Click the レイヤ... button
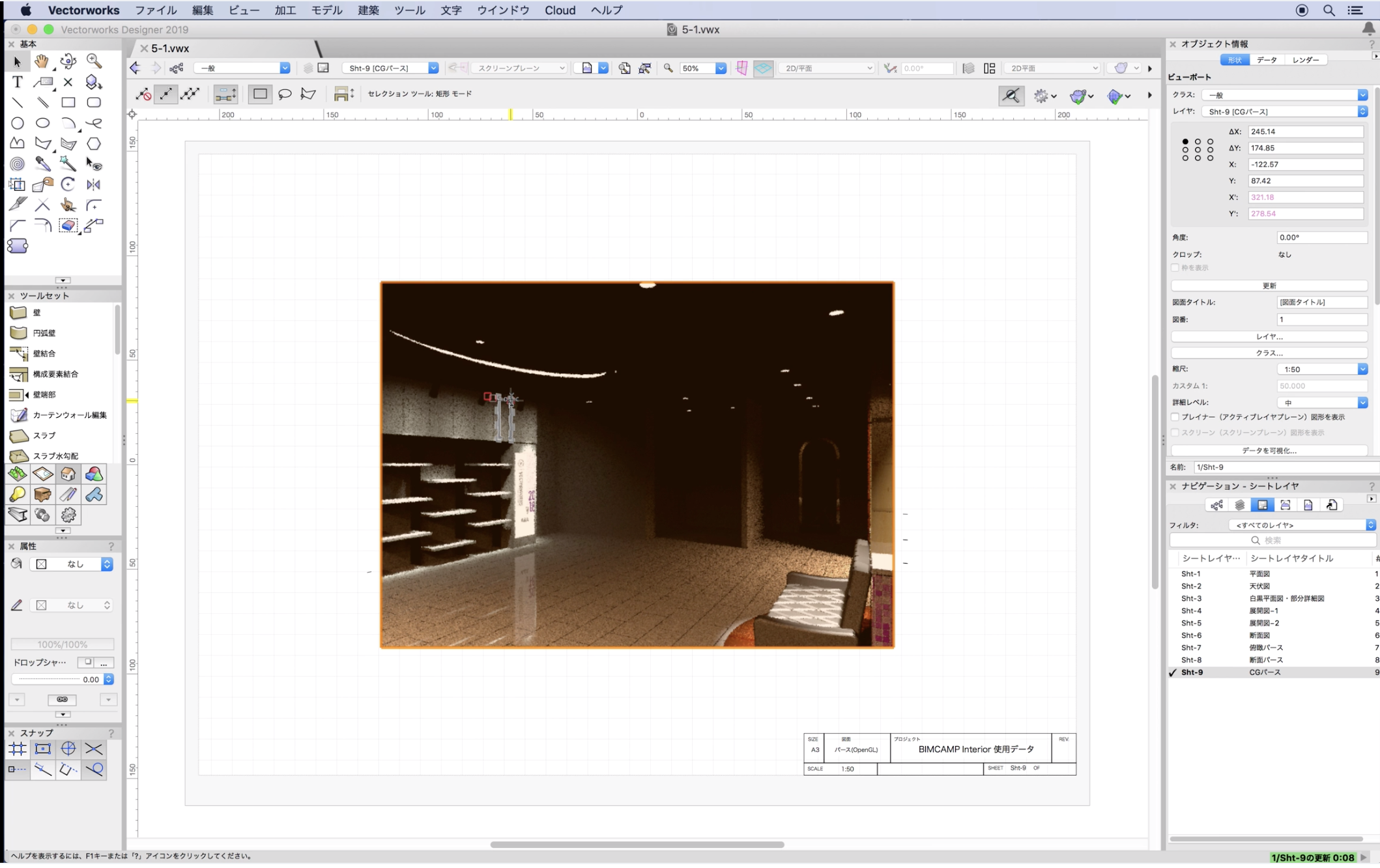The width and height of the screenshot is (1380, 868). click(x=1269, y=337)
